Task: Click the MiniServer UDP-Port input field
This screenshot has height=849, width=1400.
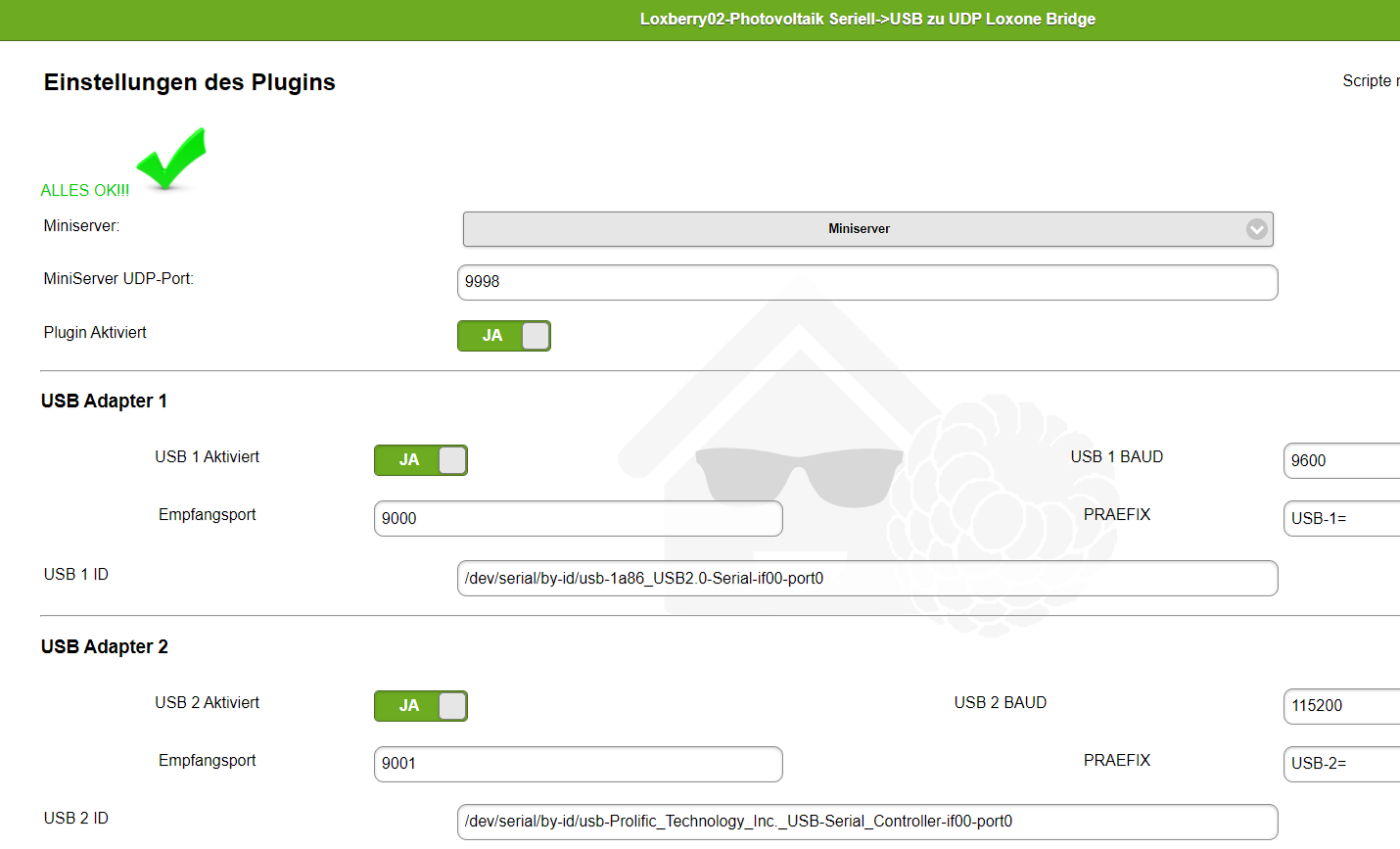Action: 867,282
